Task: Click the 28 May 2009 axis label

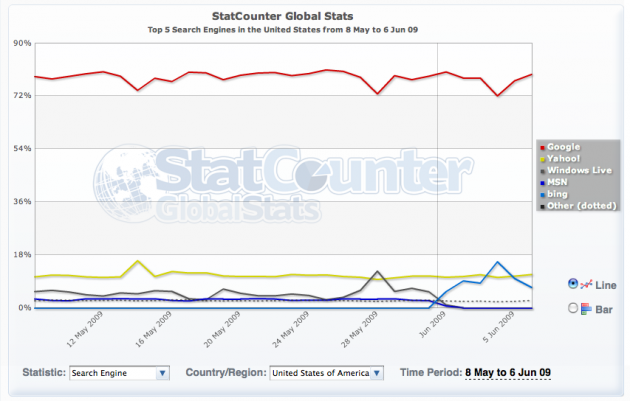Action: pyautogui.click(x=367, y=331)
